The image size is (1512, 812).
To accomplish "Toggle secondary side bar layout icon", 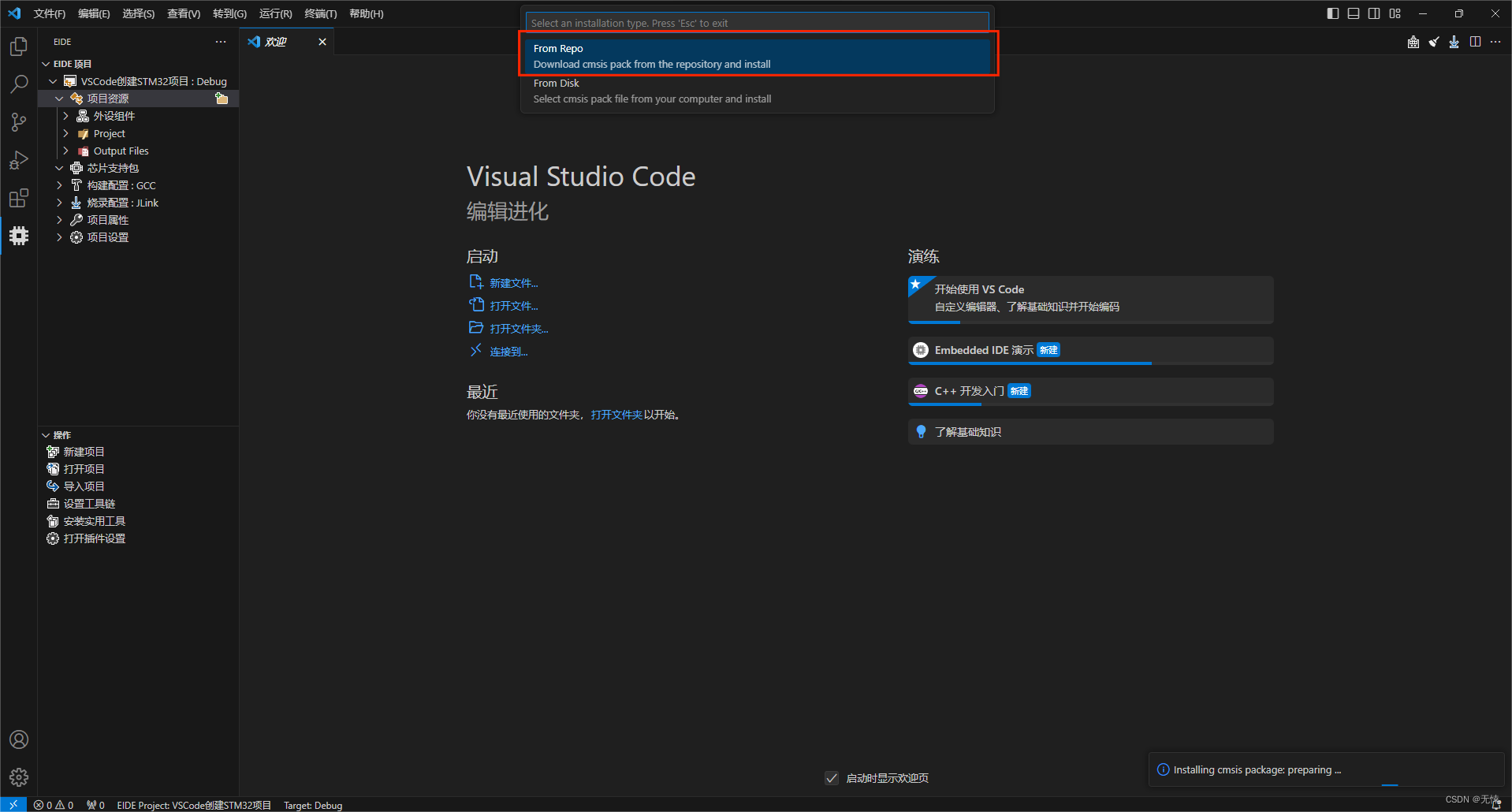I will (1374, 13).
